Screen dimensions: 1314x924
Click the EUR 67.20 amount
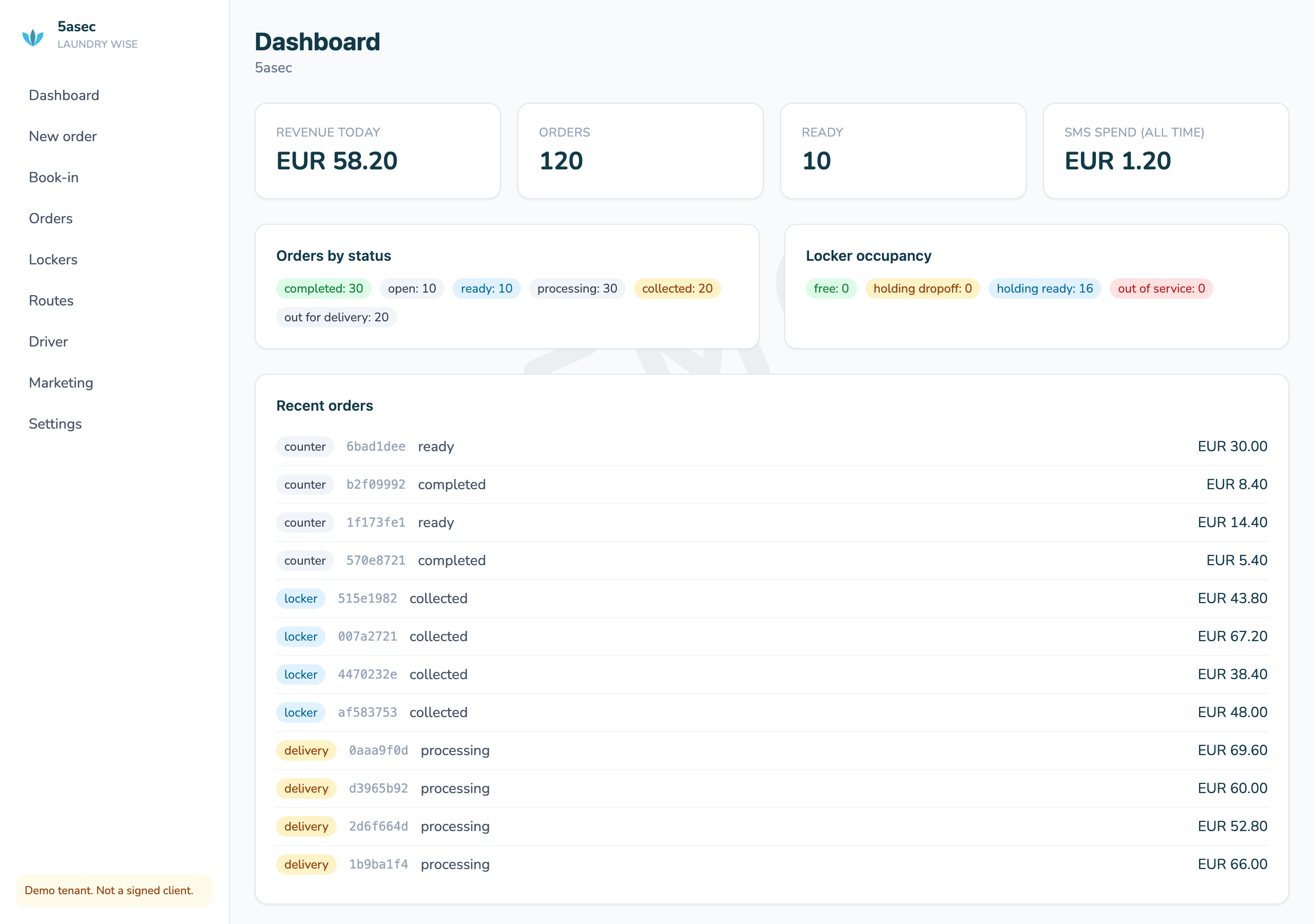point(1232,637)
